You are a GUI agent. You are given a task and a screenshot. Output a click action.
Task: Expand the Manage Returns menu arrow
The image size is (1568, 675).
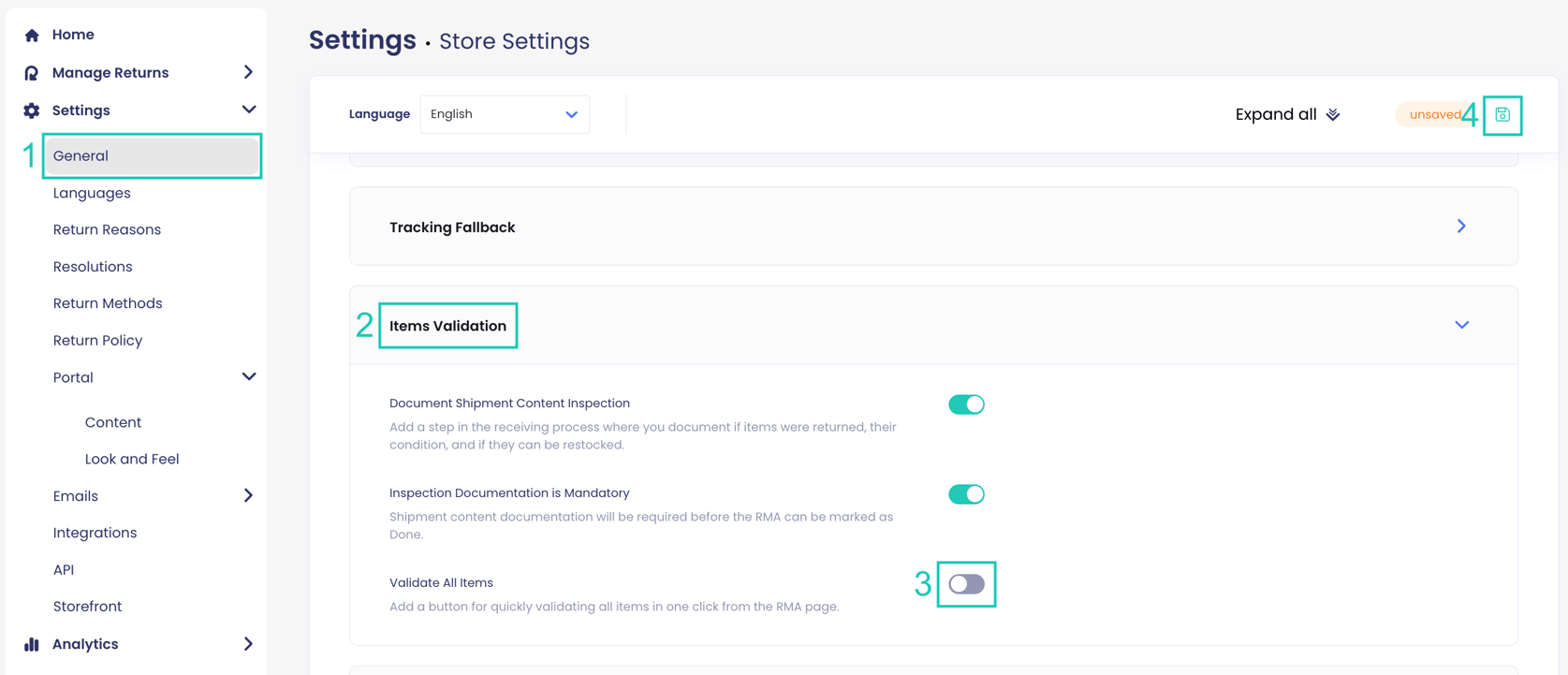pyautogui.click(x=248, y=72)
